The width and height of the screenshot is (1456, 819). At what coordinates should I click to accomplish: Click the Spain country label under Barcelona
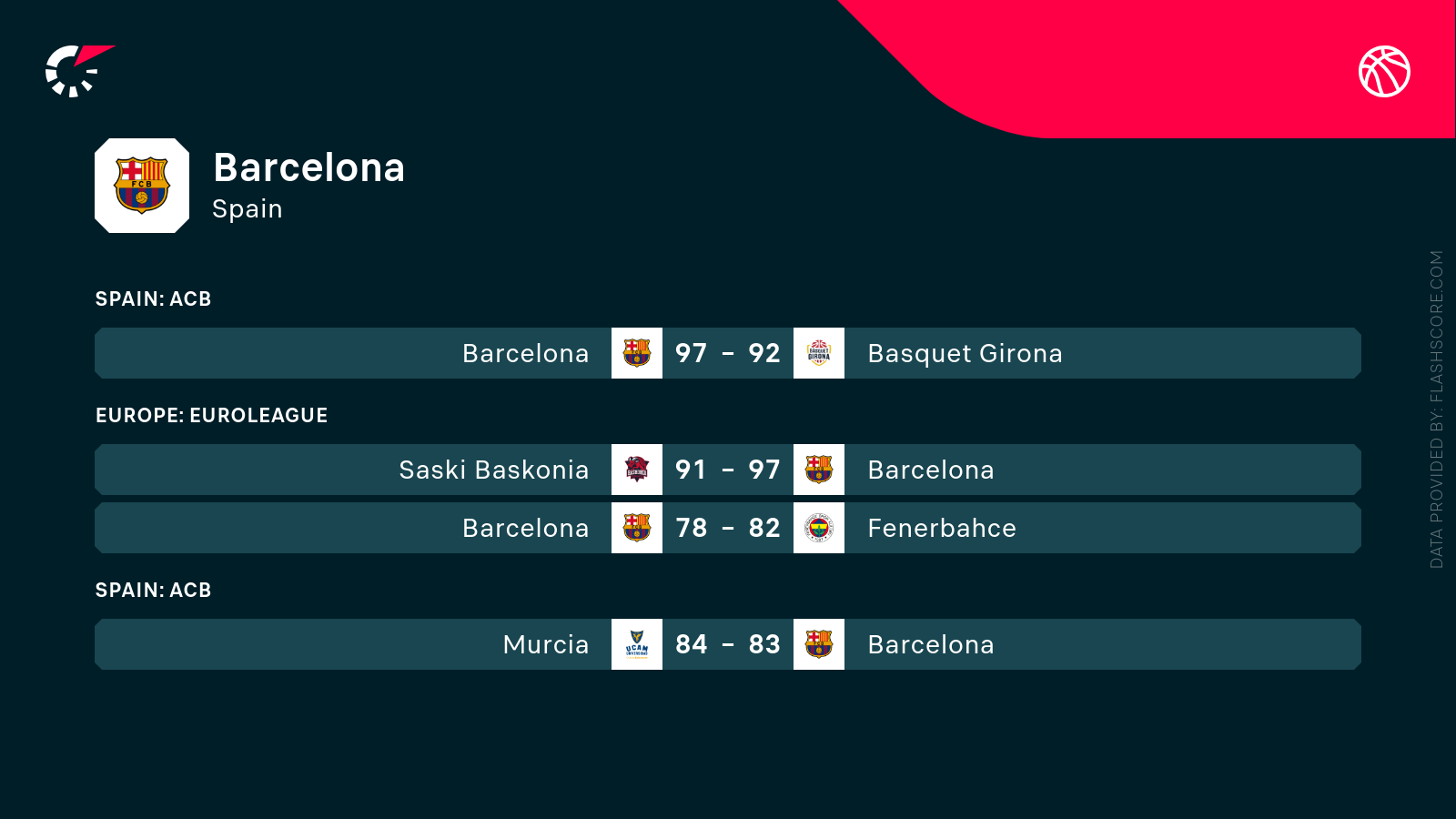(248, 209)
